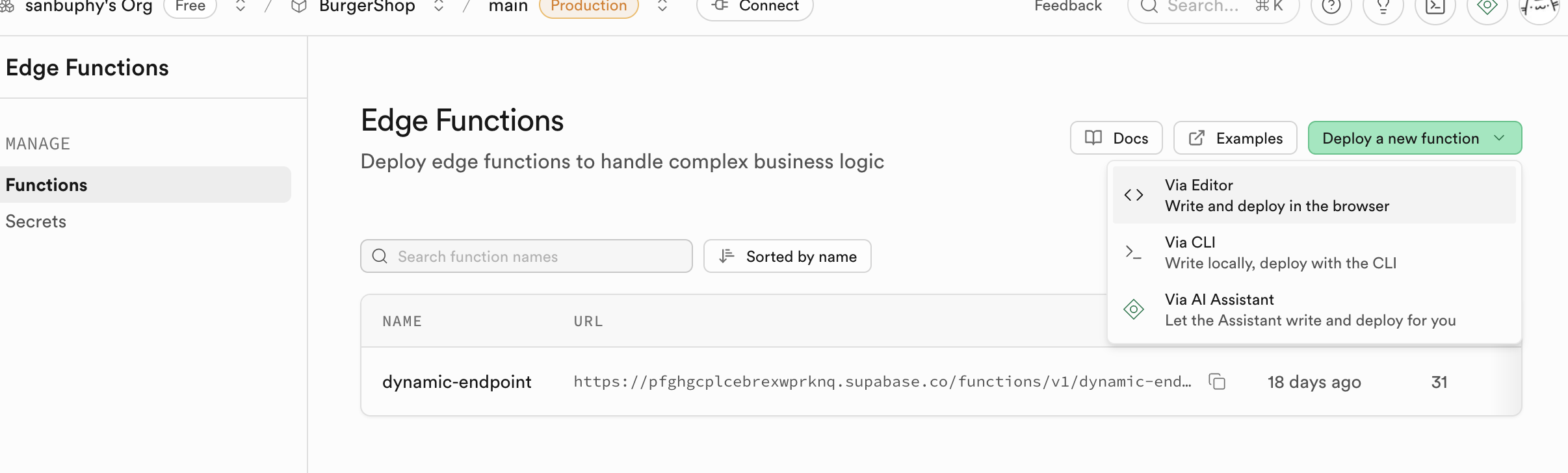Copy the dynamic-endpoint function URL
This screenshot has height=473, width=1568.
1217,382
